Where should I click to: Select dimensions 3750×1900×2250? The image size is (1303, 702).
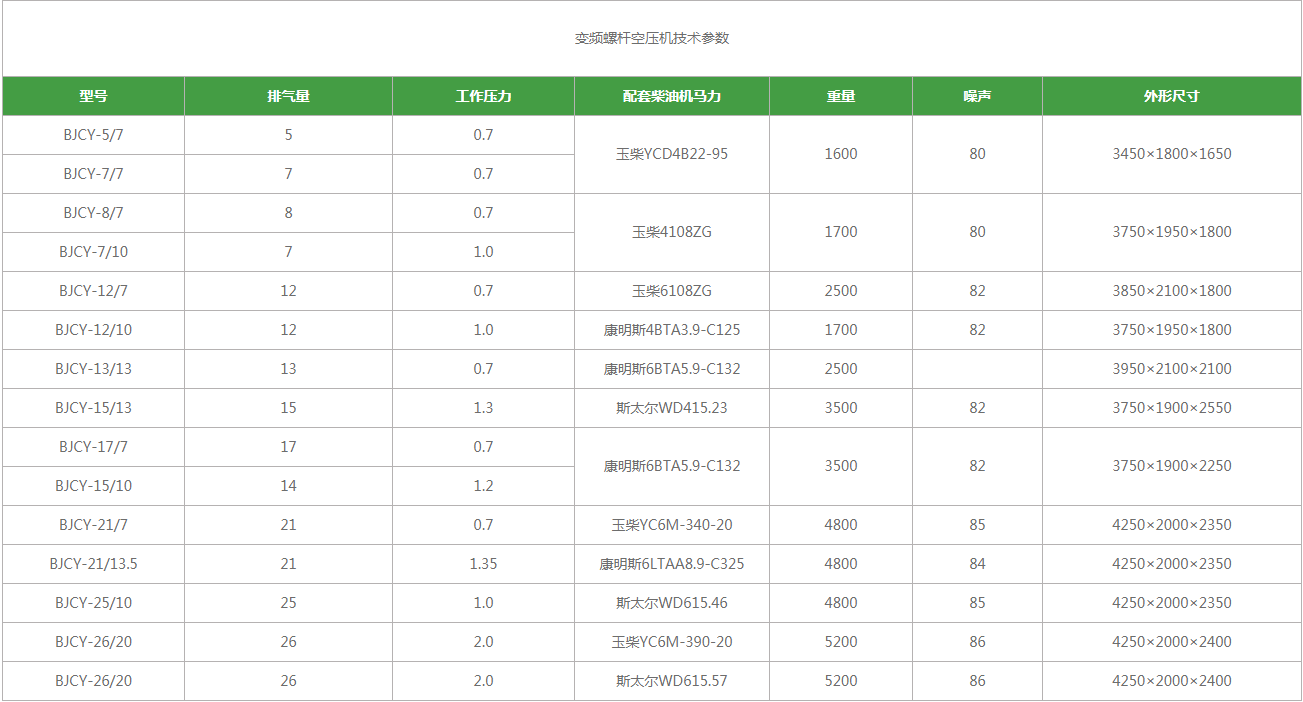(1172, 466)
